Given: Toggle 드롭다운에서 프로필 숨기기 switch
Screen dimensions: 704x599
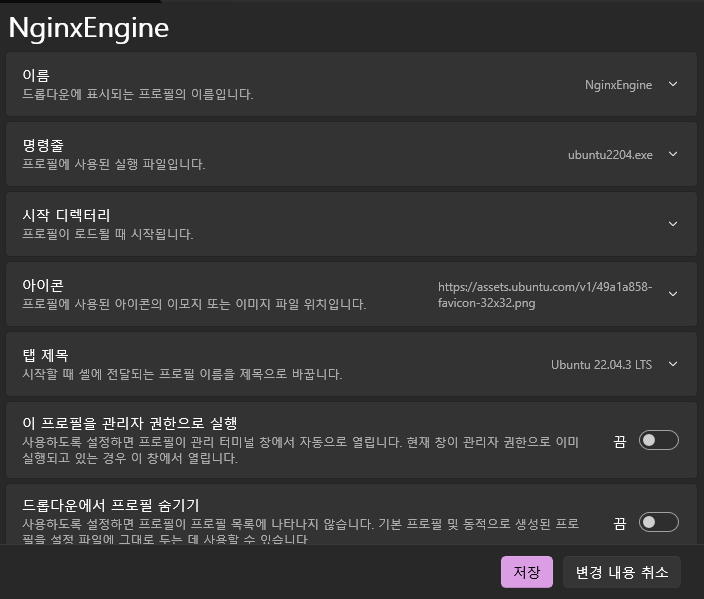Looking at the screenshot, I should coord(659,522).
